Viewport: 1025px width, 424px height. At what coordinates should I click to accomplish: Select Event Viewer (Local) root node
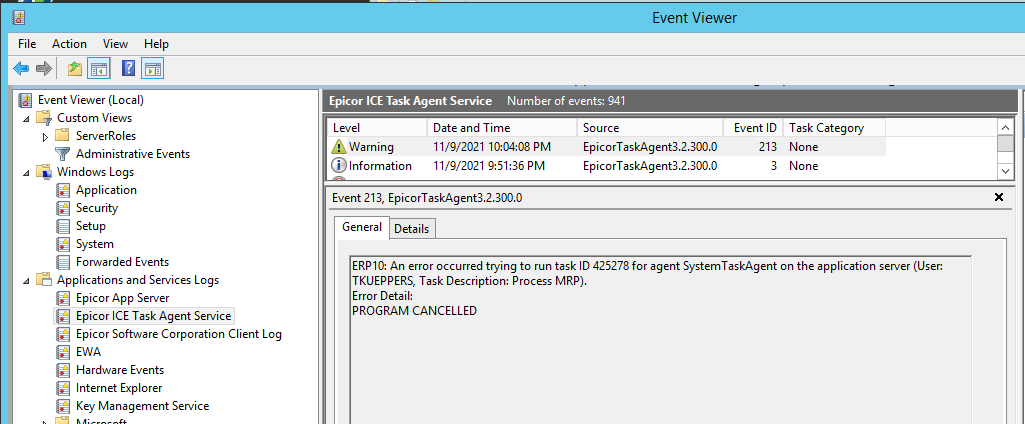[x=91, y=100]
